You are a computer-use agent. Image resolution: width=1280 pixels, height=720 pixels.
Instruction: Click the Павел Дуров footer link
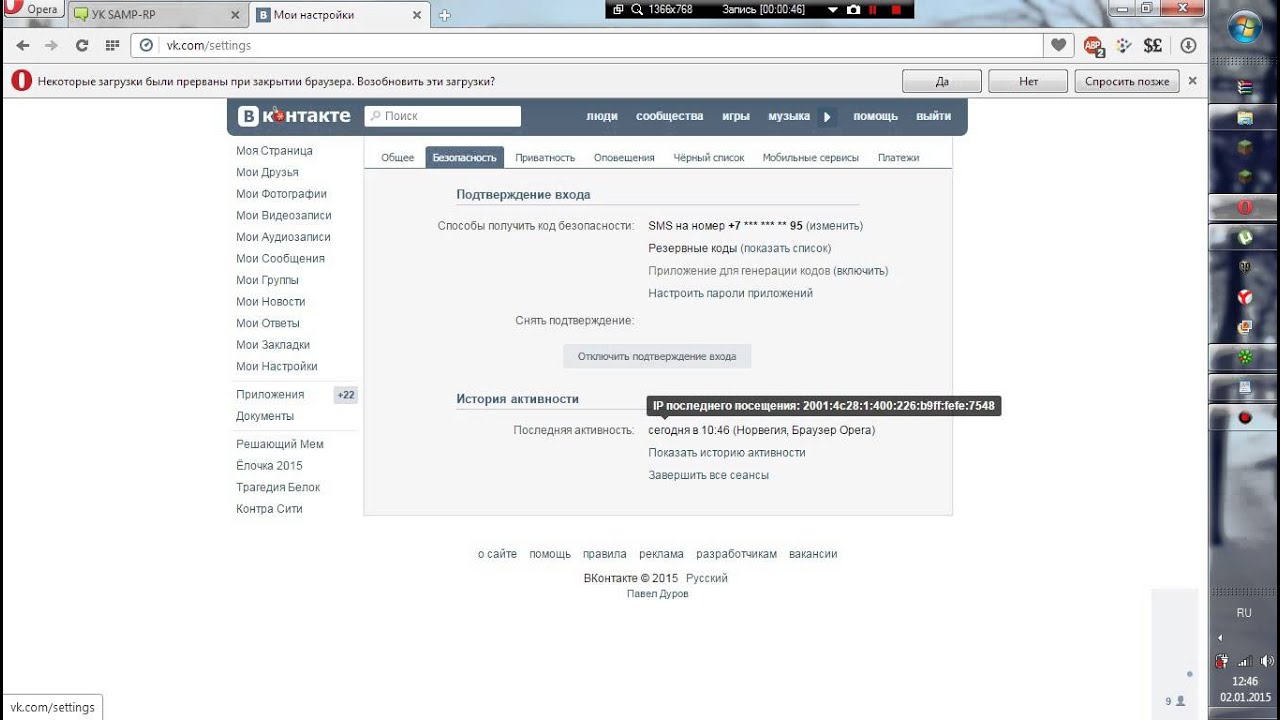[x=657, y=594]
